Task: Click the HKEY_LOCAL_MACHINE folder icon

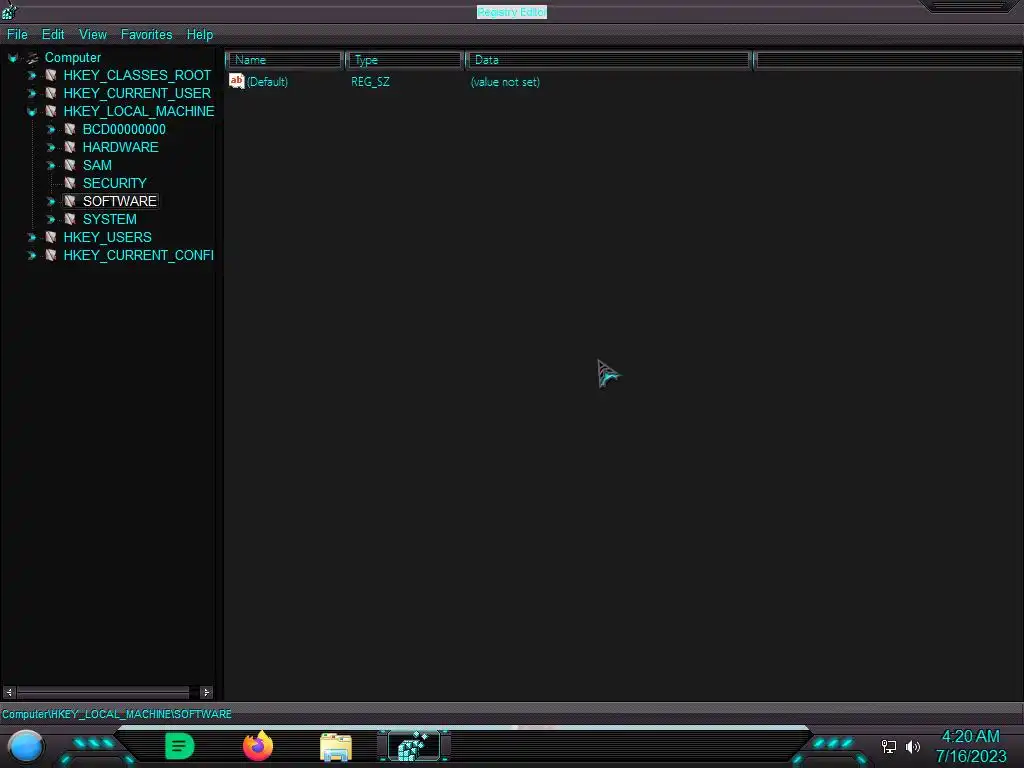Action: [51, 112]
